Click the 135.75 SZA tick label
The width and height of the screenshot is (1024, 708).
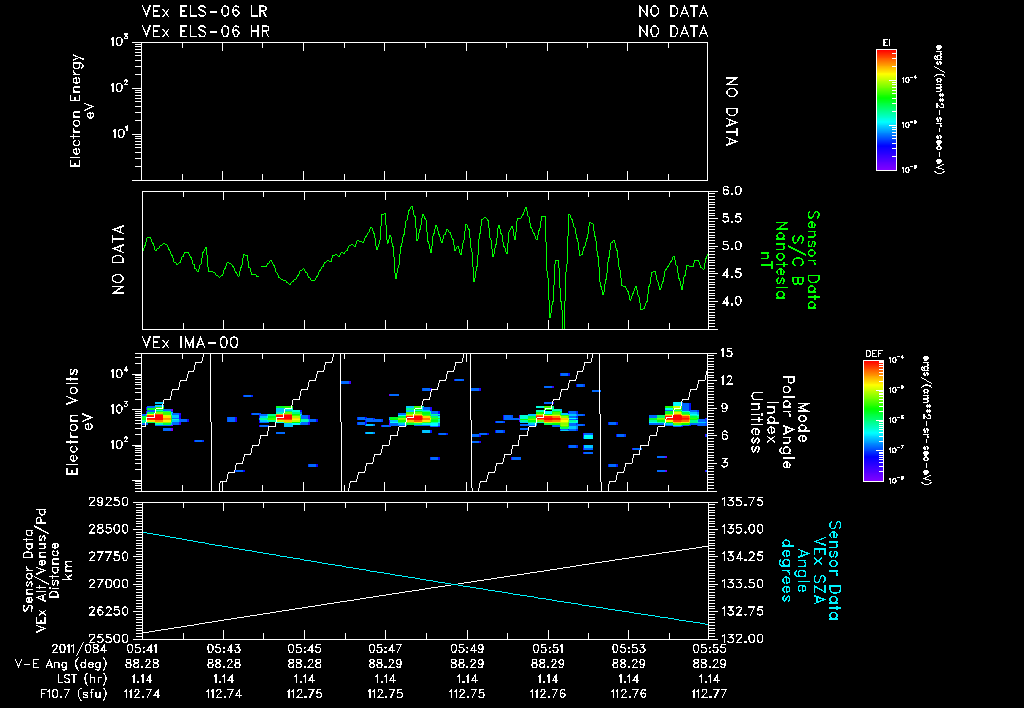point(741,502)
